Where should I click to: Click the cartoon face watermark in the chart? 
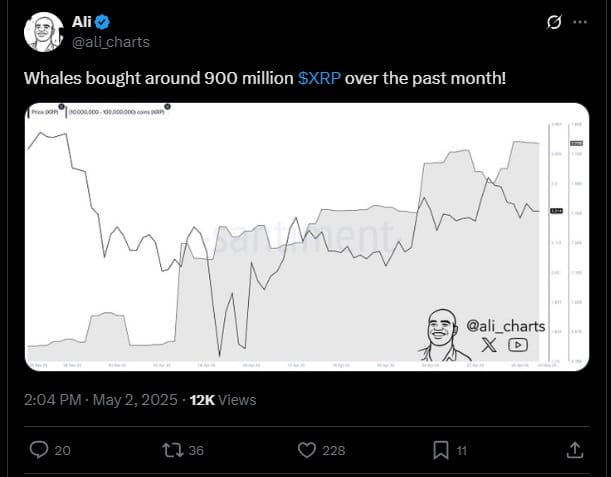[x=440, y=333]
